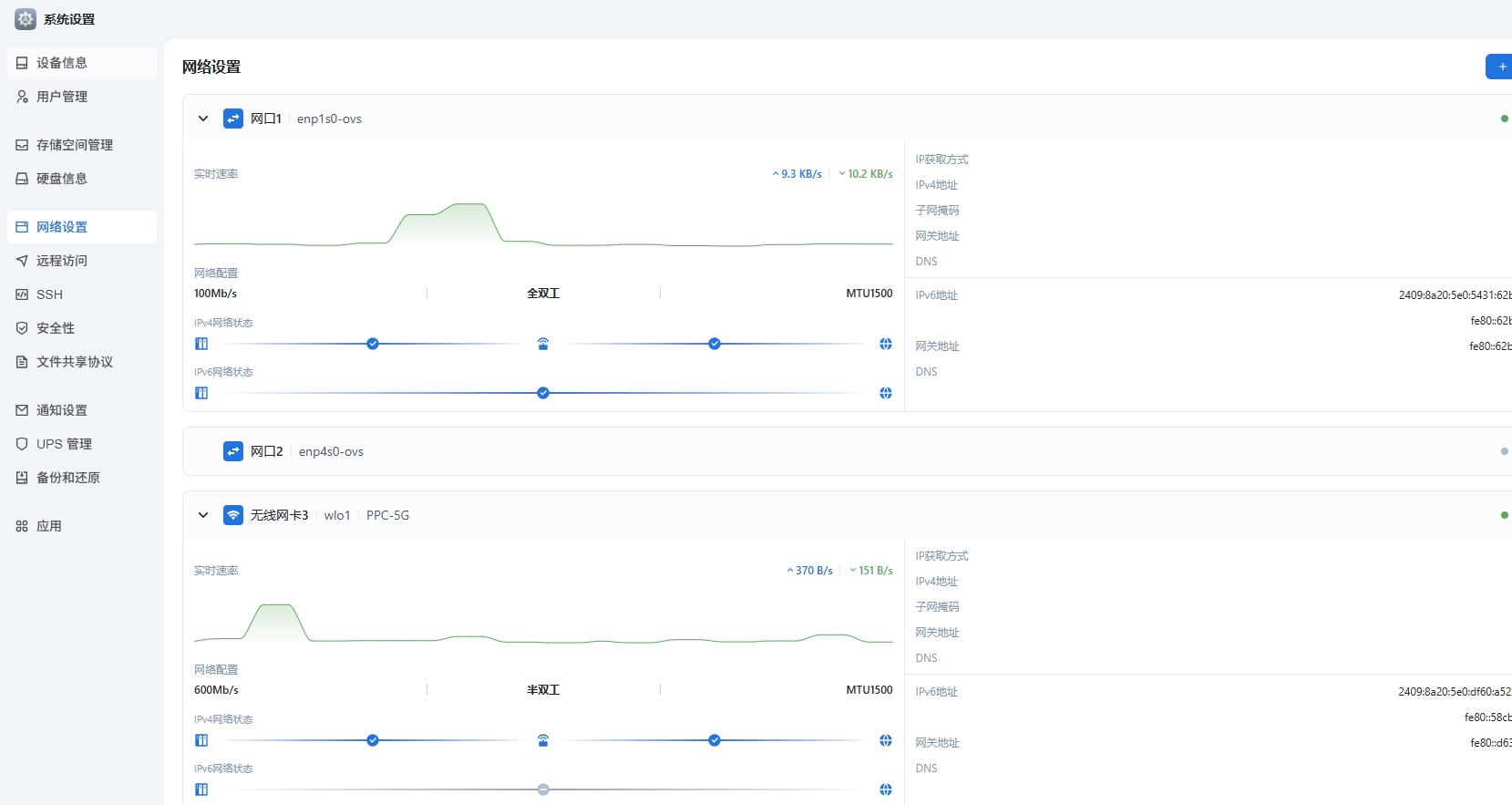
Task: Click 无线网卡3 IPv4 second check node
Action: point(715,740)
